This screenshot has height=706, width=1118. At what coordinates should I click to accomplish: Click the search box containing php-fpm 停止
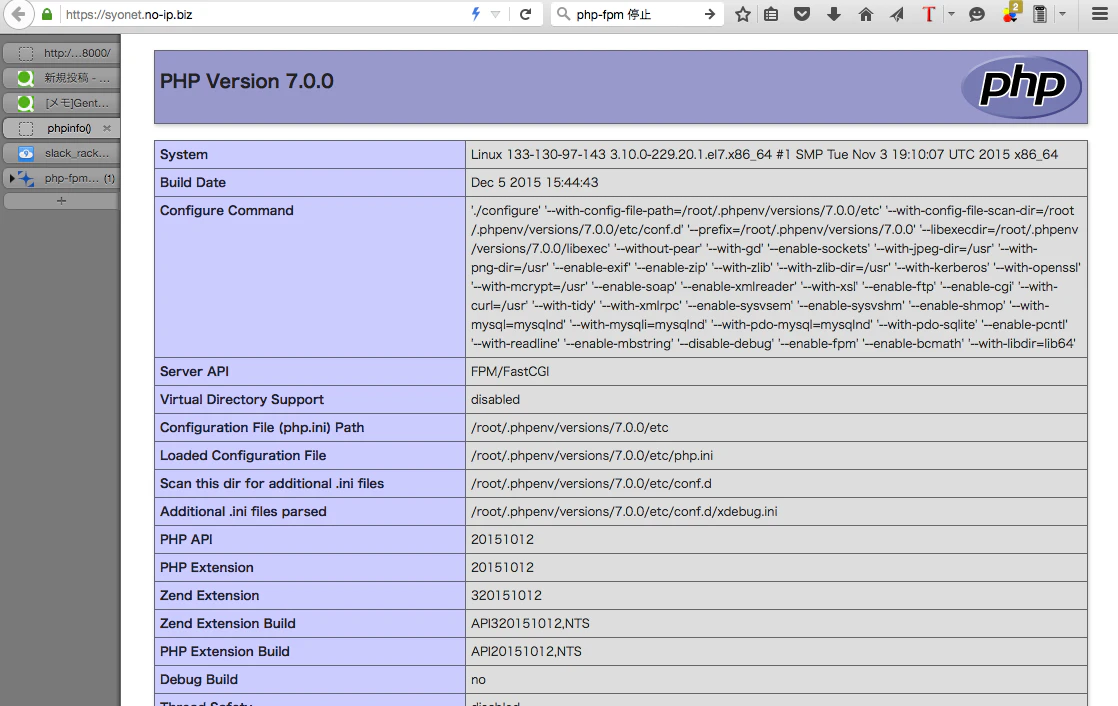pos(638,14)
